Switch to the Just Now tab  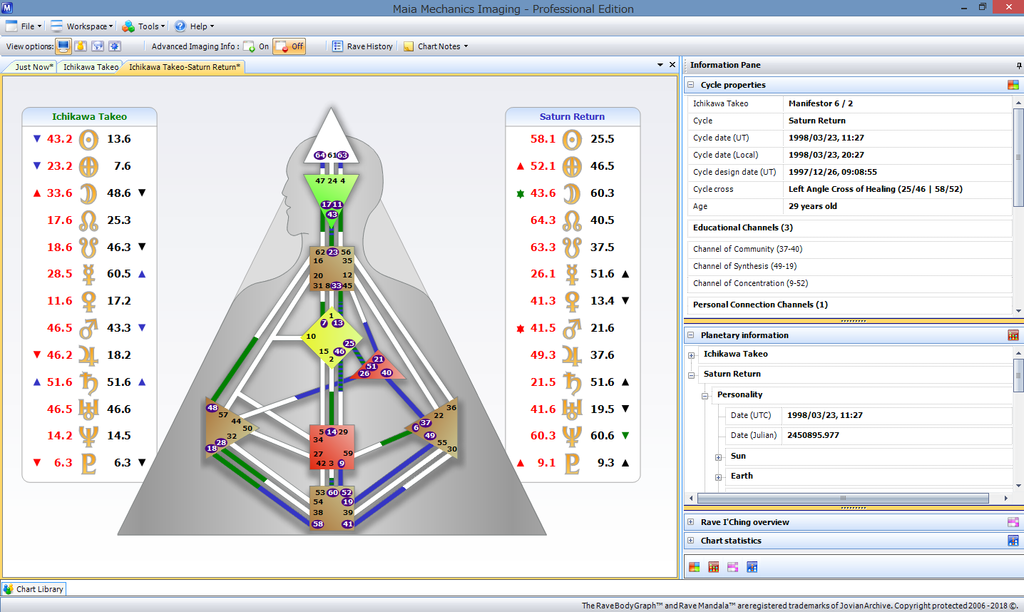click(x=33, y=67)
